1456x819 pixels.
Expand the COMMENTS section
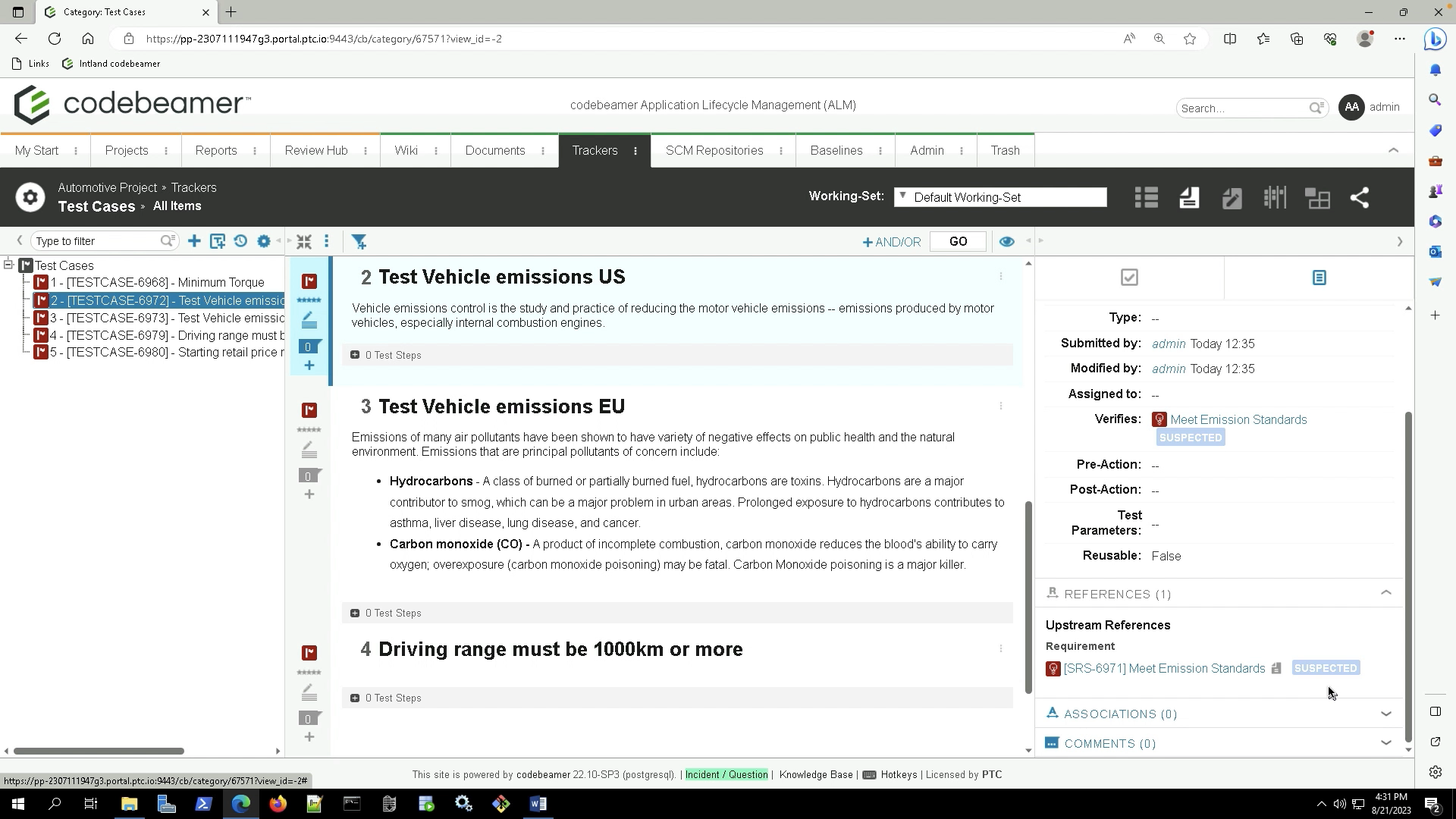(x=1385, y=743)
